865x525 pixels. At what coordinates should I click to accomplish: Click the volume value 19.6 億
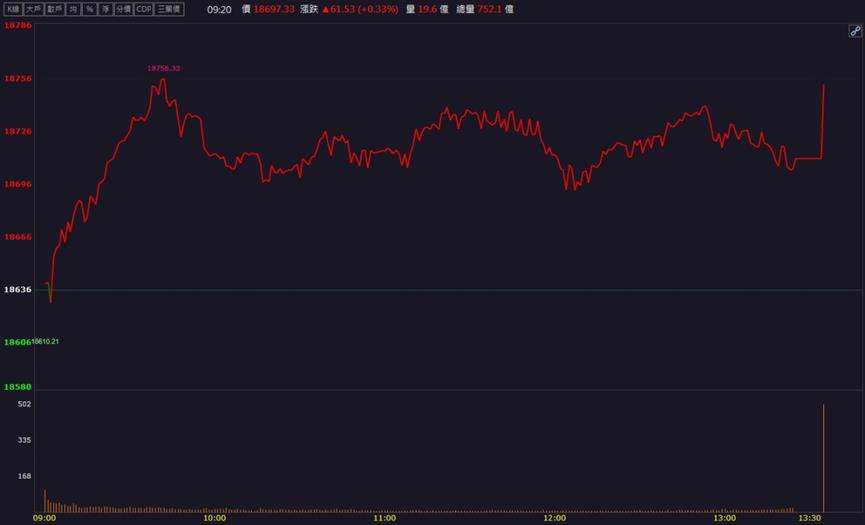click(x=432, y=9)
